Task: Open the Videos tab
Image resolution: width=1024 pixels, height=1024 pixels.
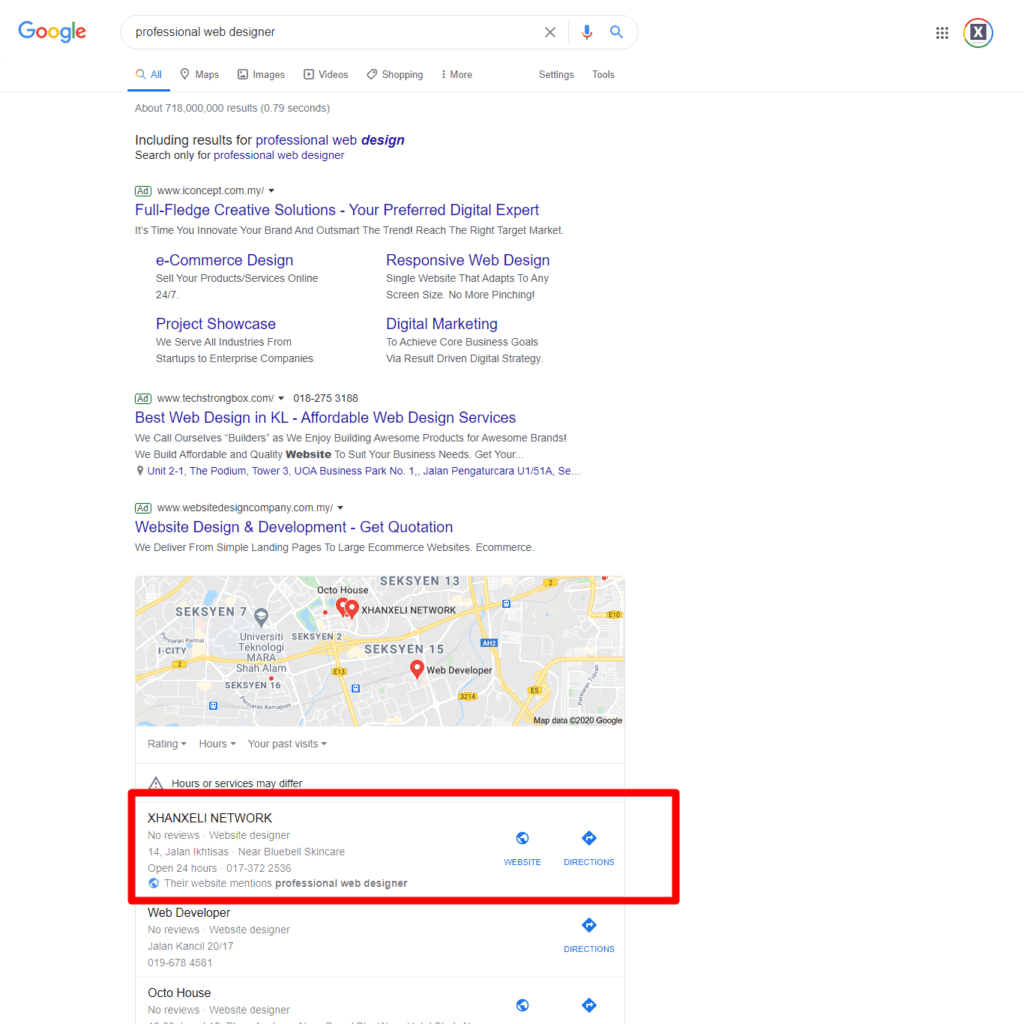Action: click(x=326, y=74)
